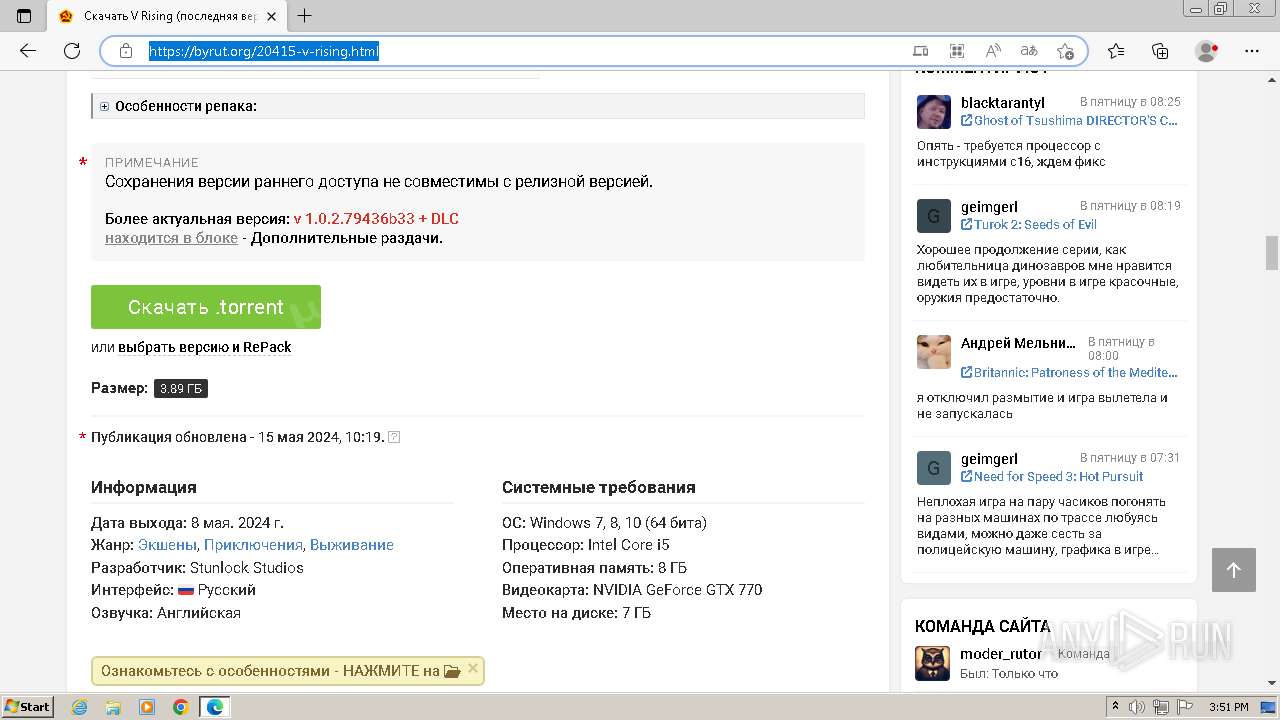Reload the page with the refresh icon
The width and height of the screenshot is (1280, 720).
pos(72,51)
